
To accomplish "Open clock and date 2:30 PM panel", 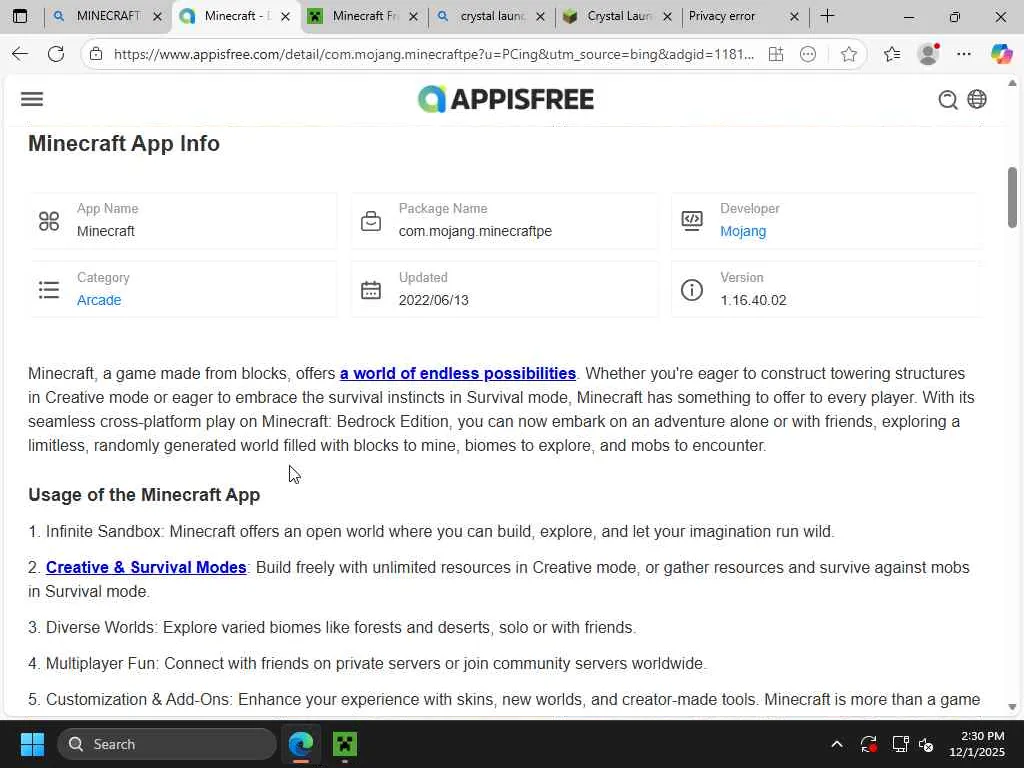I will click(977, 744).
